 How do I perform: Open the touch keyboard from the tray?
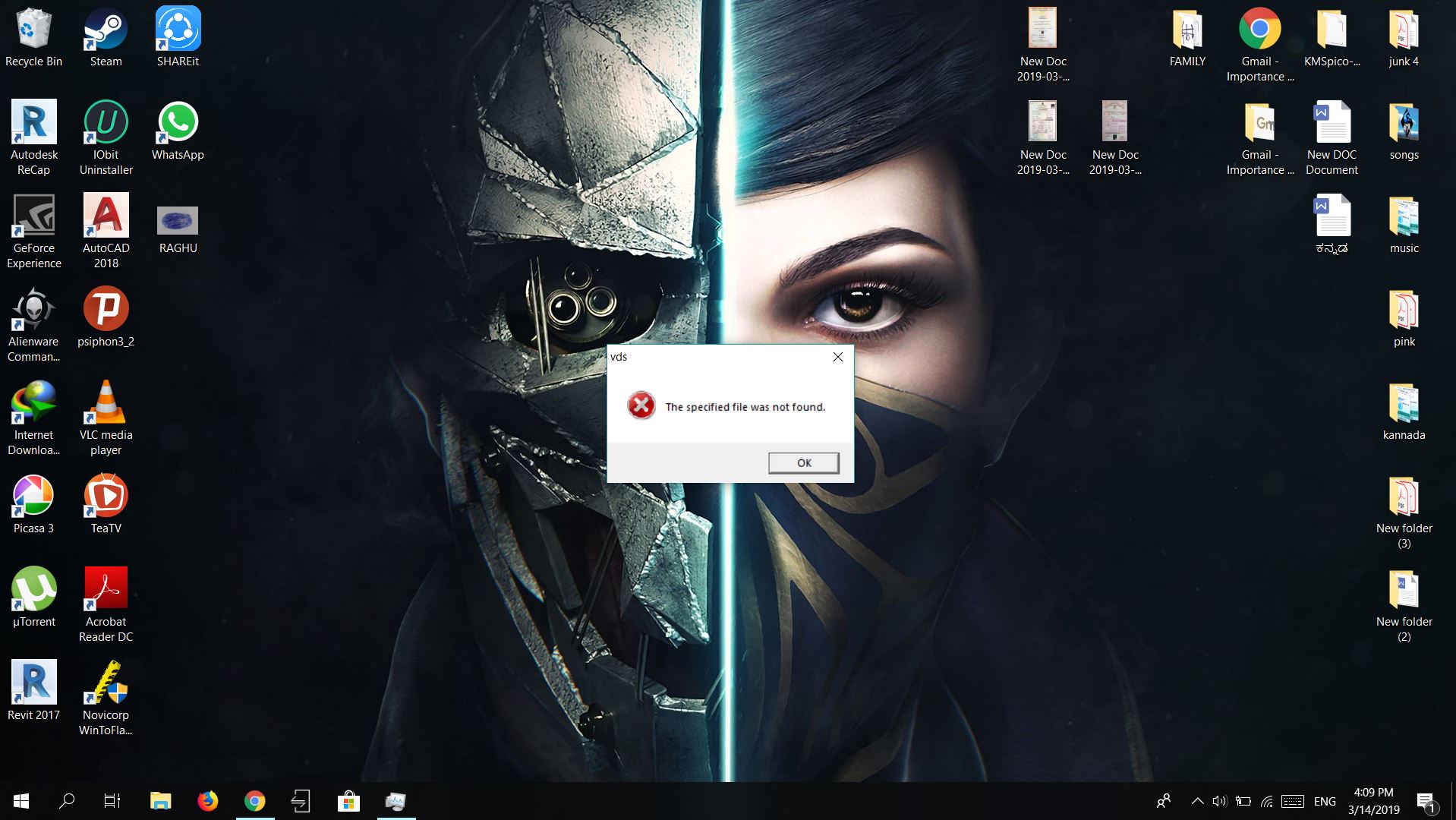point(1293,801)
